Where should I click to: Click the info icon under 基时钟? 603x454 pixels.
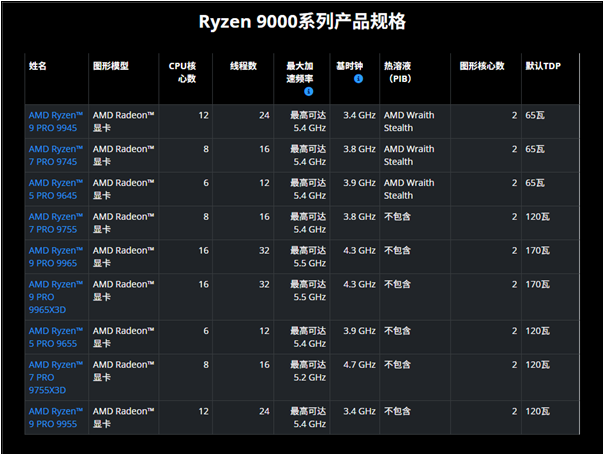(x=358, y=79)
